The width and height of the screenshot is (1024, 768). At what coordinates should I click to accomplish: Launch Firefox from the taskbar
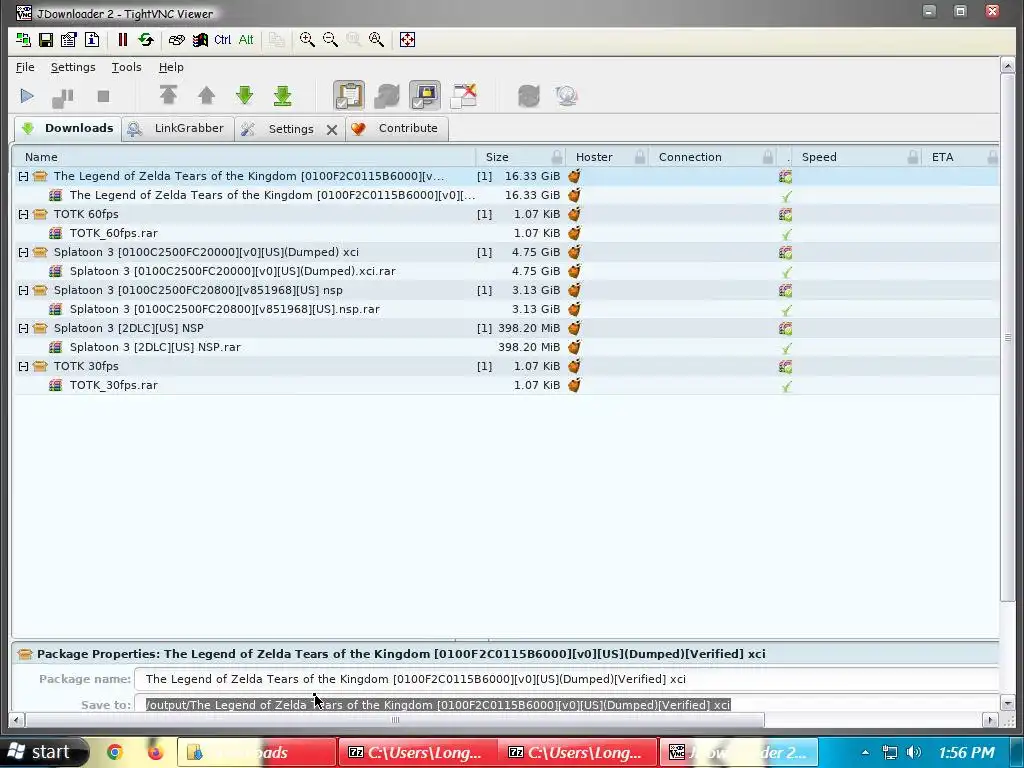(155, 752)
